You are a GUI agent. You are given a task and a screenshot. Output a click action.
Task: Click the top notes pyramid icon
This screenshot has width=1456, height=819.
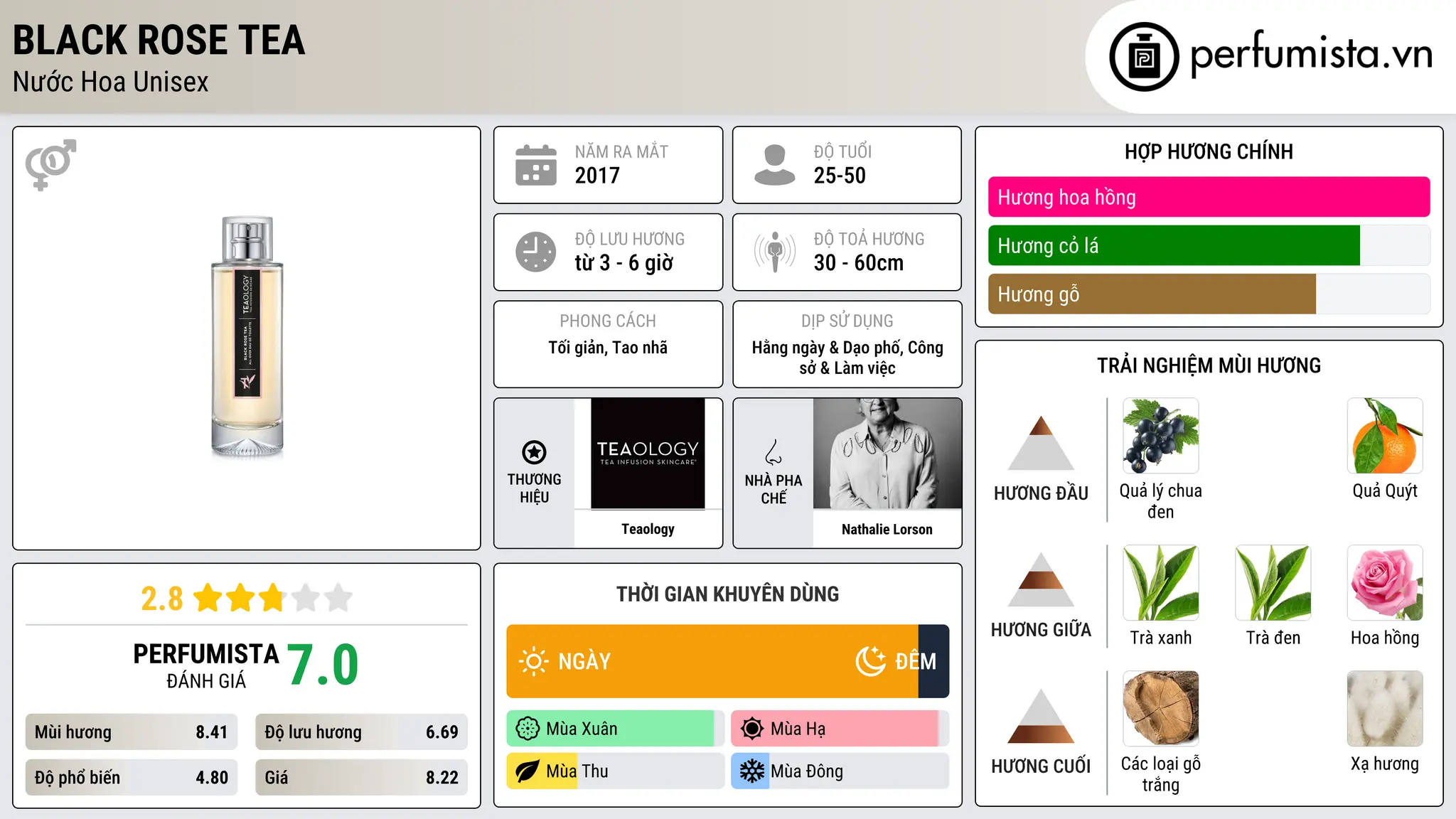1041,443
